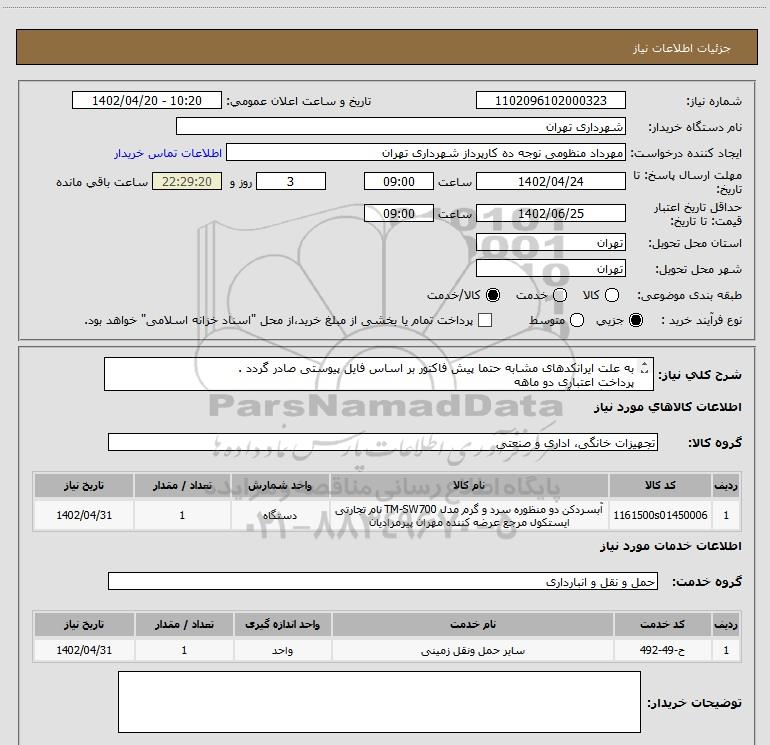Click the price validity time 09:00 field
770x745 pixels.
[x=399, y=213]
